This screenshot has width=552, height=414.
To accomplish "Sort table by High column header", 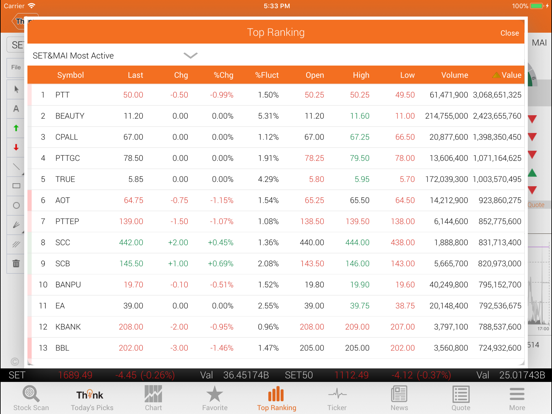I will tap(361, 75).
